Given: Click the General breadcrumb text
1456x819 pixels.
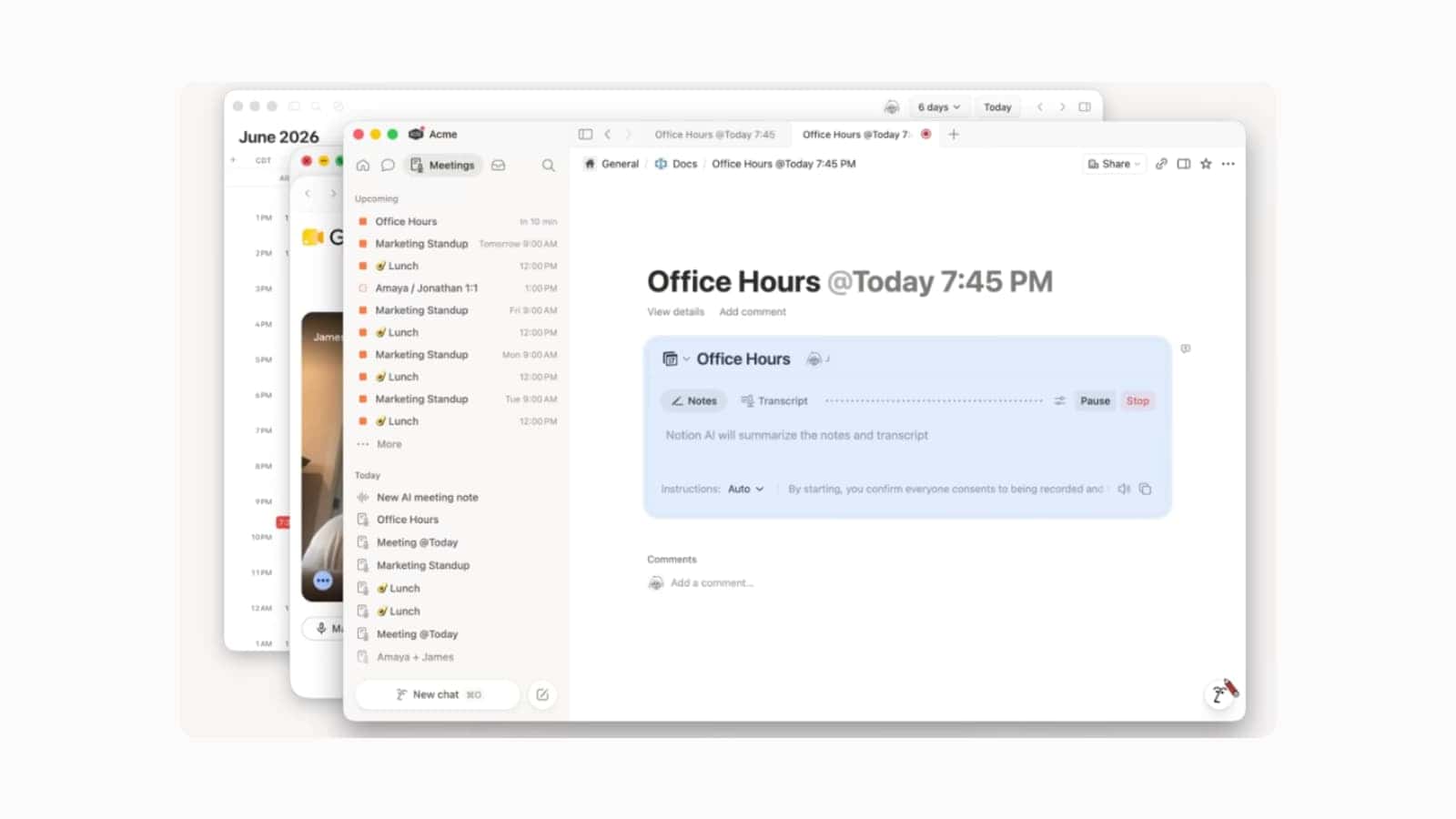Looking at the screenshot, I should click(x=620, y=164).
